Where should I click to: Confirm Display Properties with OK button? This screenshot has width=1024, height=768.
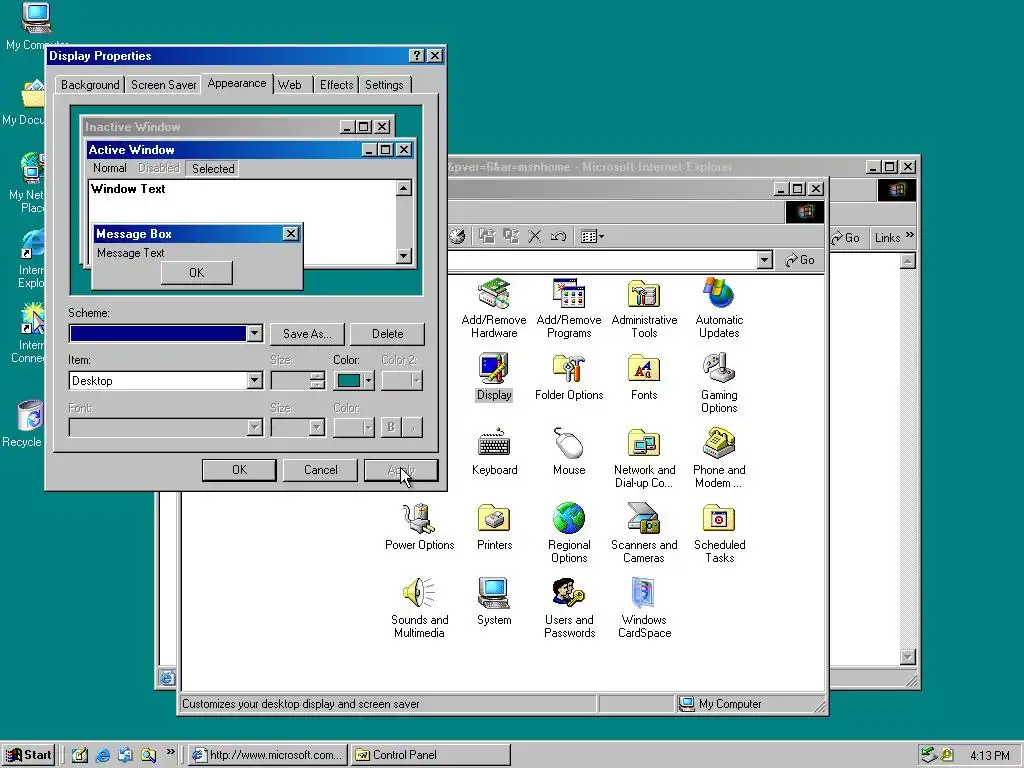click(x=239, y=470)
